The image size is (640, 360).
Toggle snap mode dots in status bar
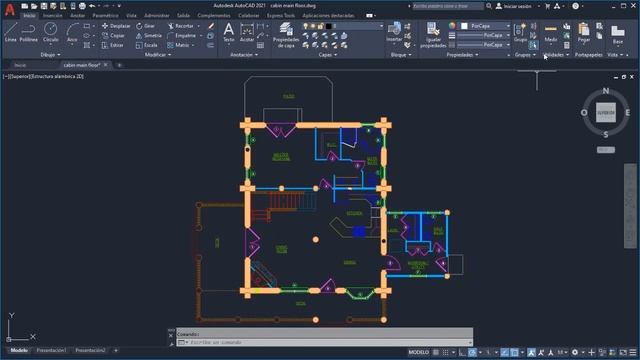pyautogui.click(x=445, y=352)
